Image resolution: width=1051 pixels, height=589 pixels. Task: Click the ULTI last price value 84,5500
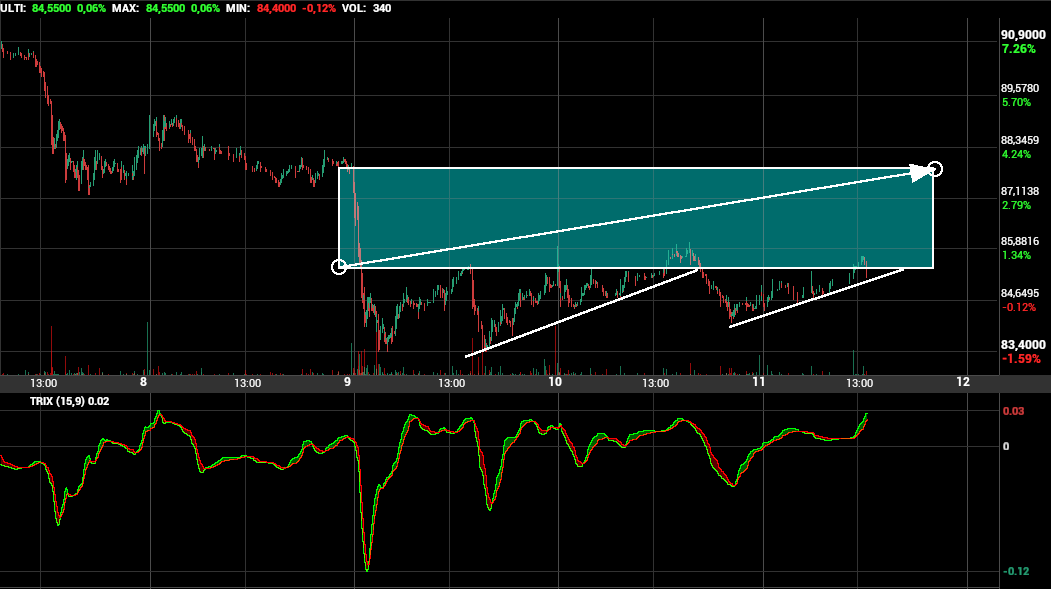(52, 9)
